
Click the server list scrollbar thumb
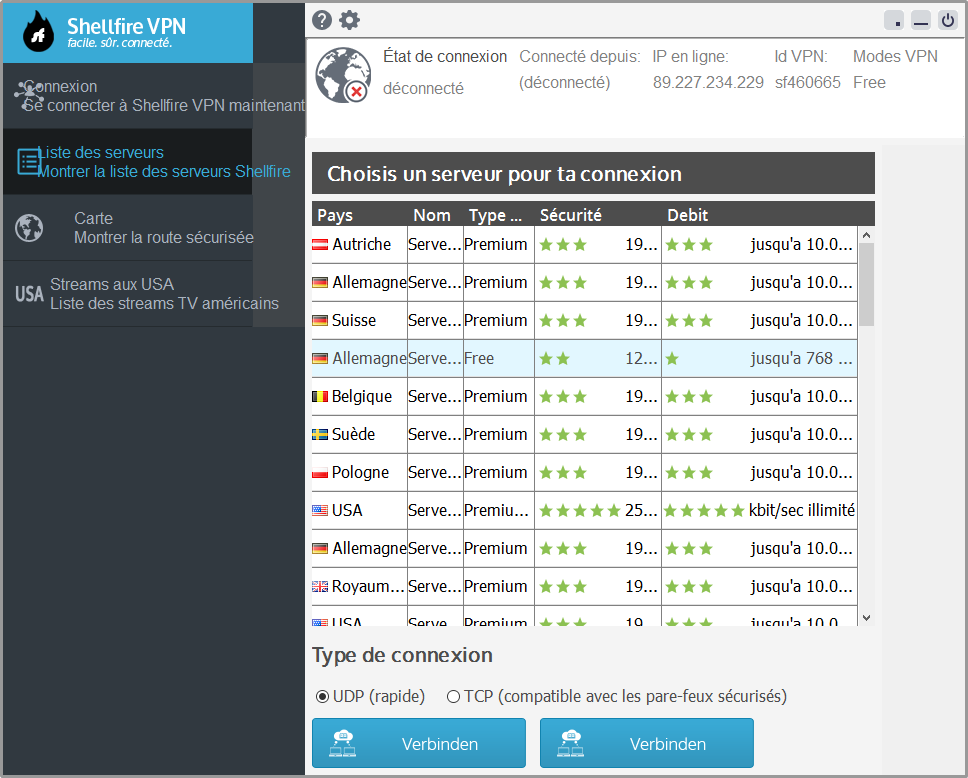click(x=866, y=285)
